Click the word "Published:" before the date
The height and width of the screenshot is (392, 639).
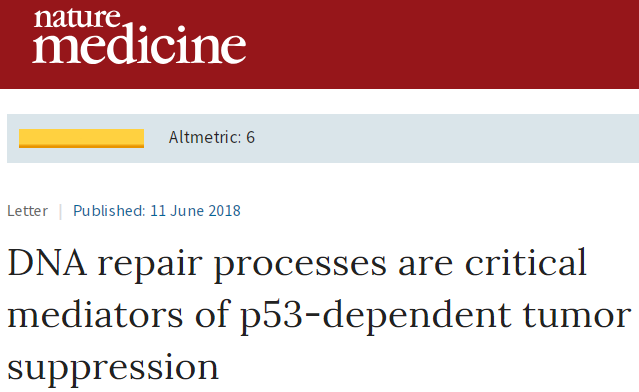109,211
